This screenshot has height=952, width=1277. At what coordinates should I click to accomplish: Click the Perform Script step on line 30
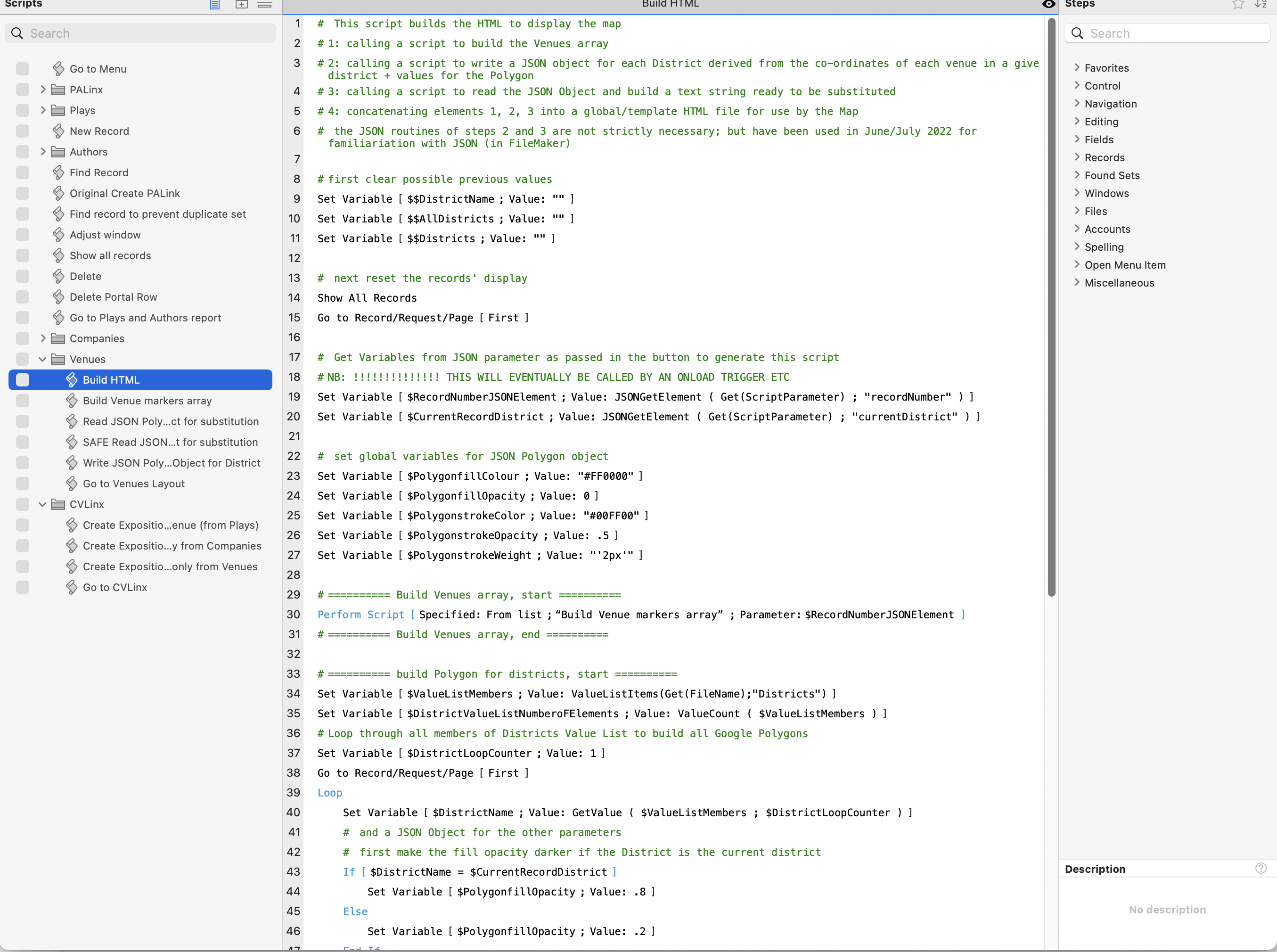point(361,615)
